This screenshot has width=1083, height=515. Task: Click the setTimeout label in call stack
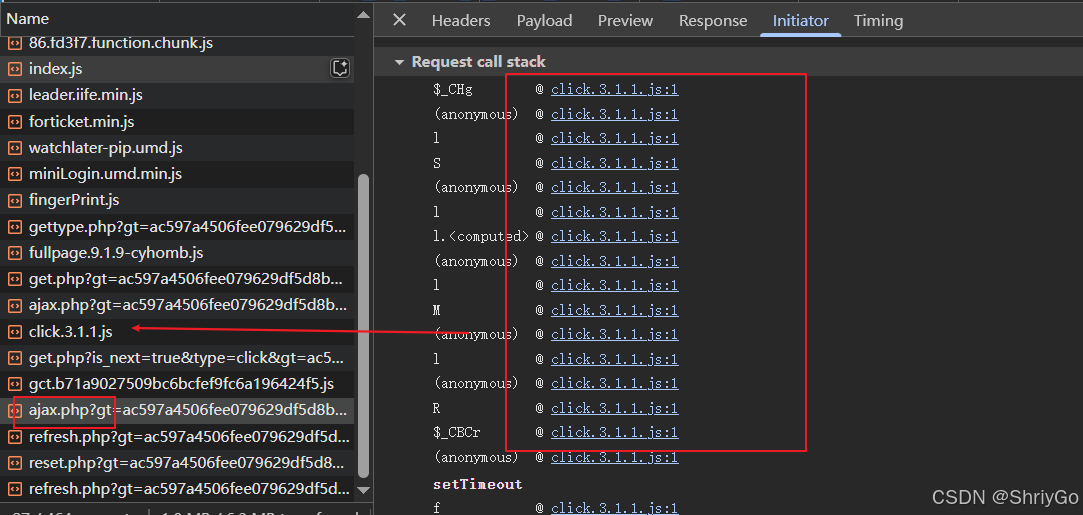click(x=477, y=484)
